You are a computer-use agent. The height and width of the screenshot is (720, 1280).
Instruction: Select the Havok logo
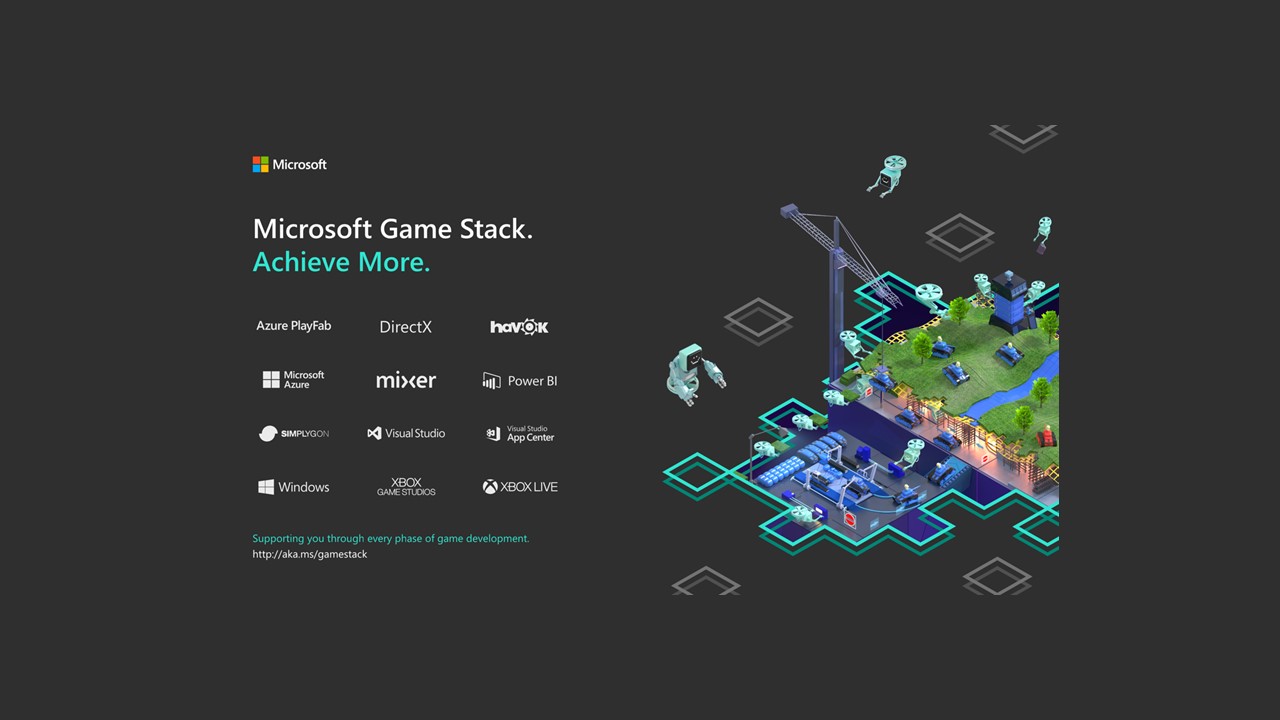click(519, 327)
